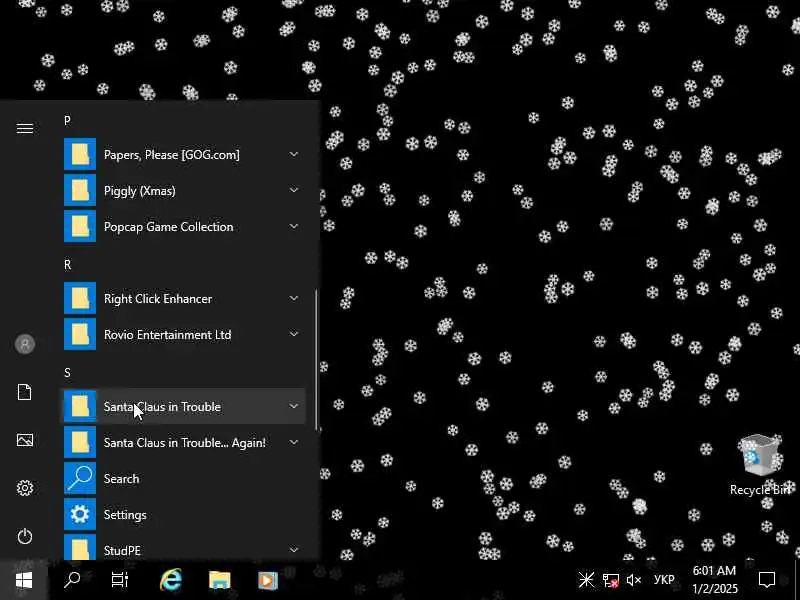Open the Start menu hamburger button

point(24,128)
